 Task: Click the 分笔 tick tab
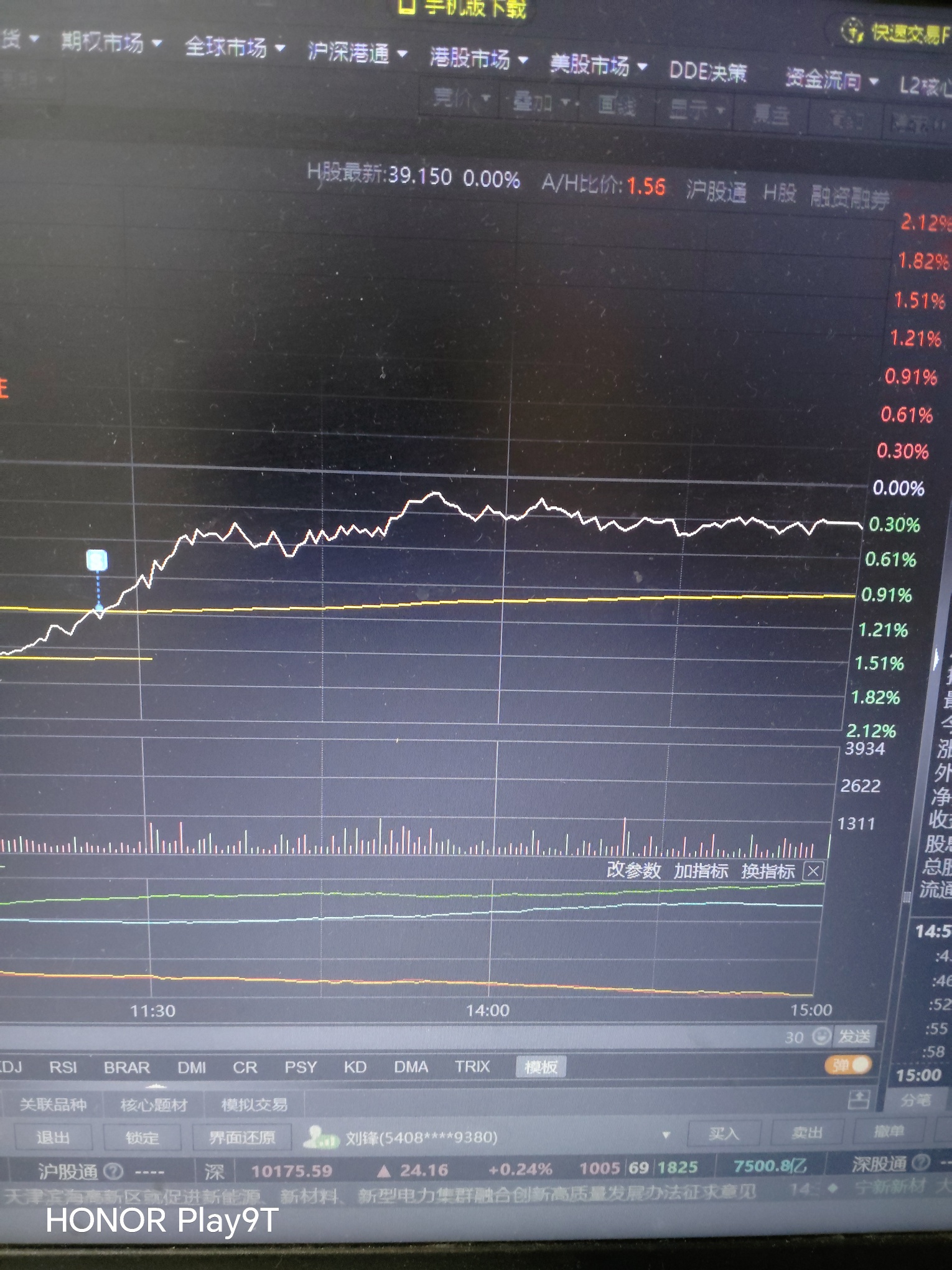point(916,1101)
